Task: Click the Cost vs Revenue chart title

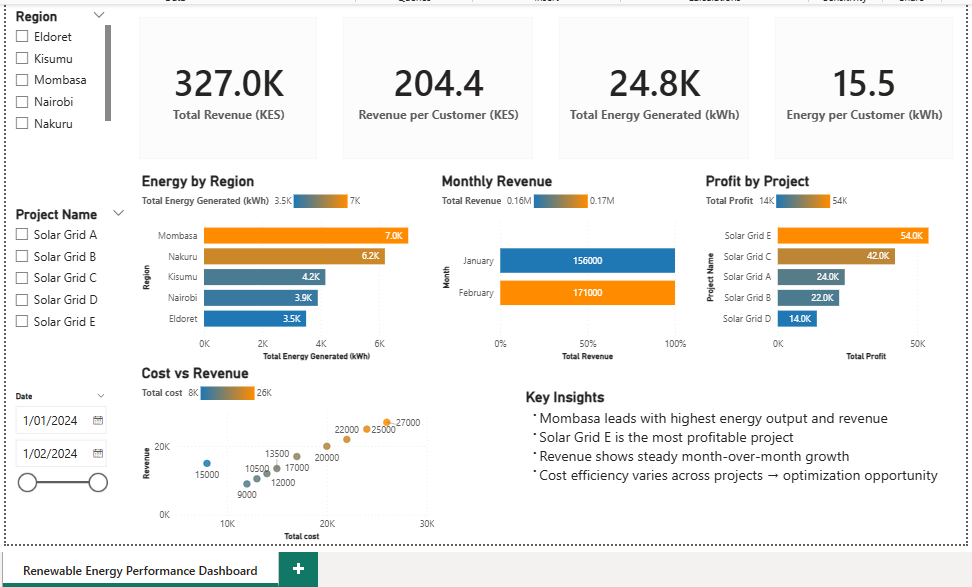Action: point(195,373)
